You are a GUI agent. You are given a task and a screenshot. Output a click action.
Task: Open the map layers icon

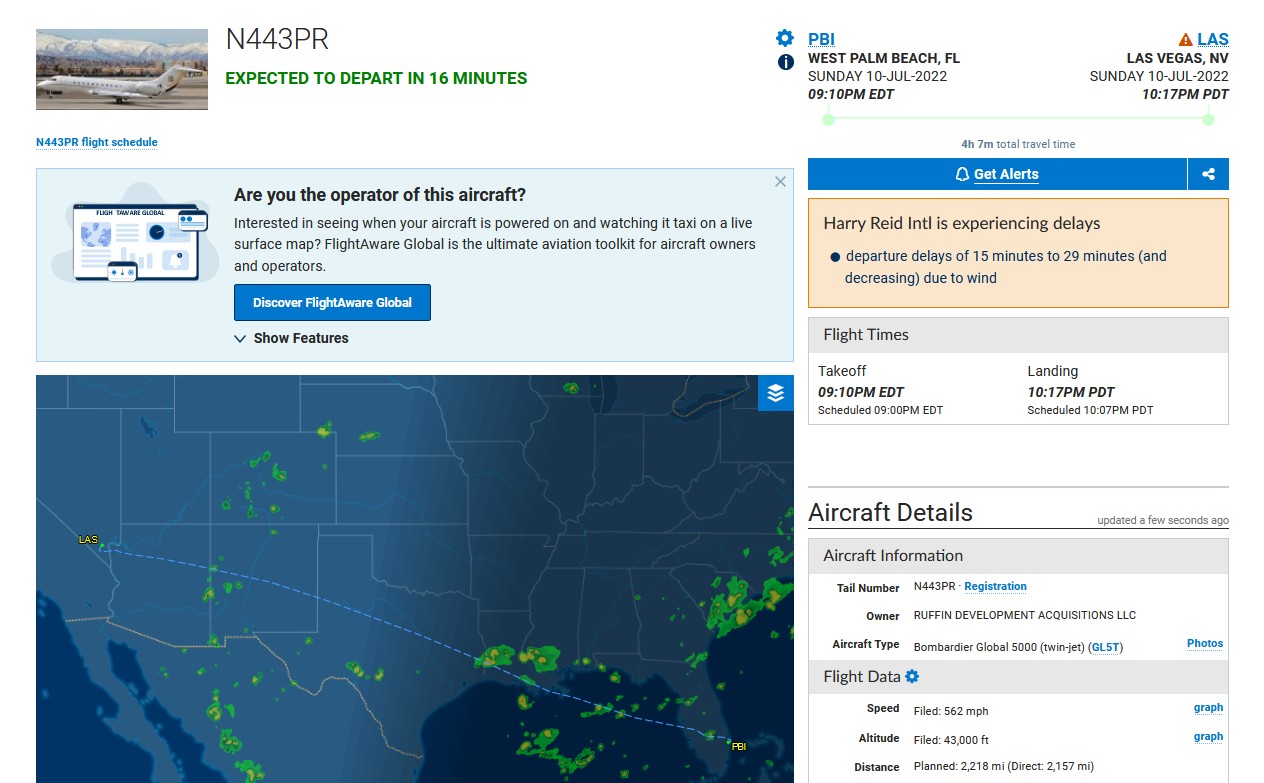pos(776,393)
